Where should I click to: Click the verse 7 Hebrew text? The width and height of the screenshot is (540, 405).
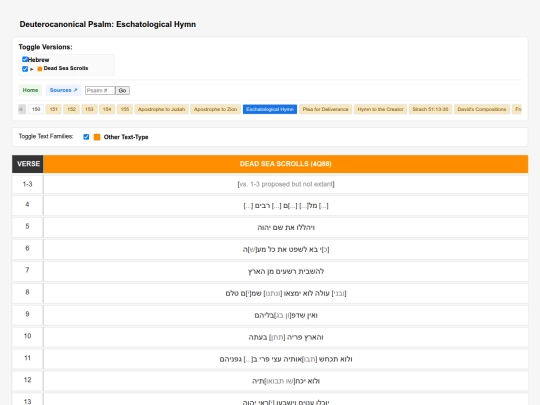286,271
